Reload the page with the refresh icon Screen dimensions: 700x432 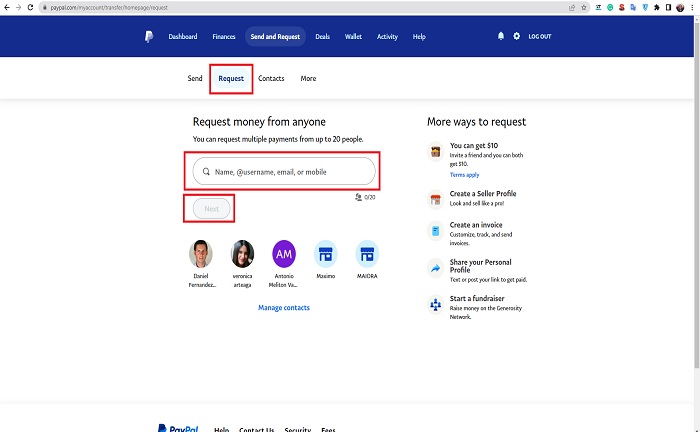30,7
